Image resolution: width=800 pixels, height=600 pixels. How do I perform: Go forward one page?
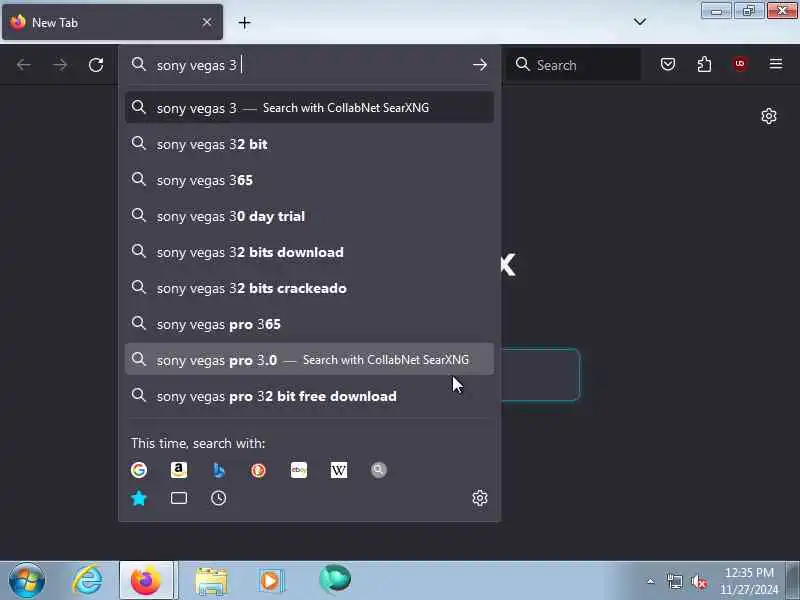coord(60,65)
